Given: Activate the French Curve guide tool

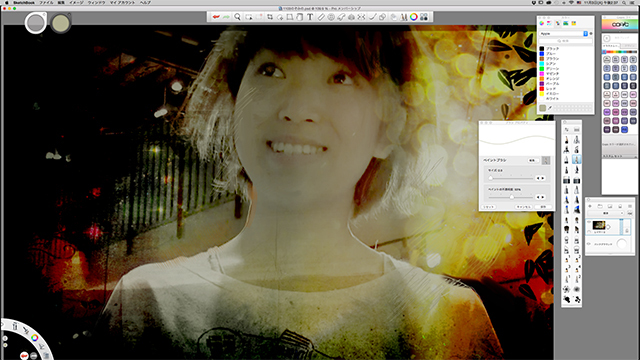Looking at the screenshot, I should [x=341, y=17].
